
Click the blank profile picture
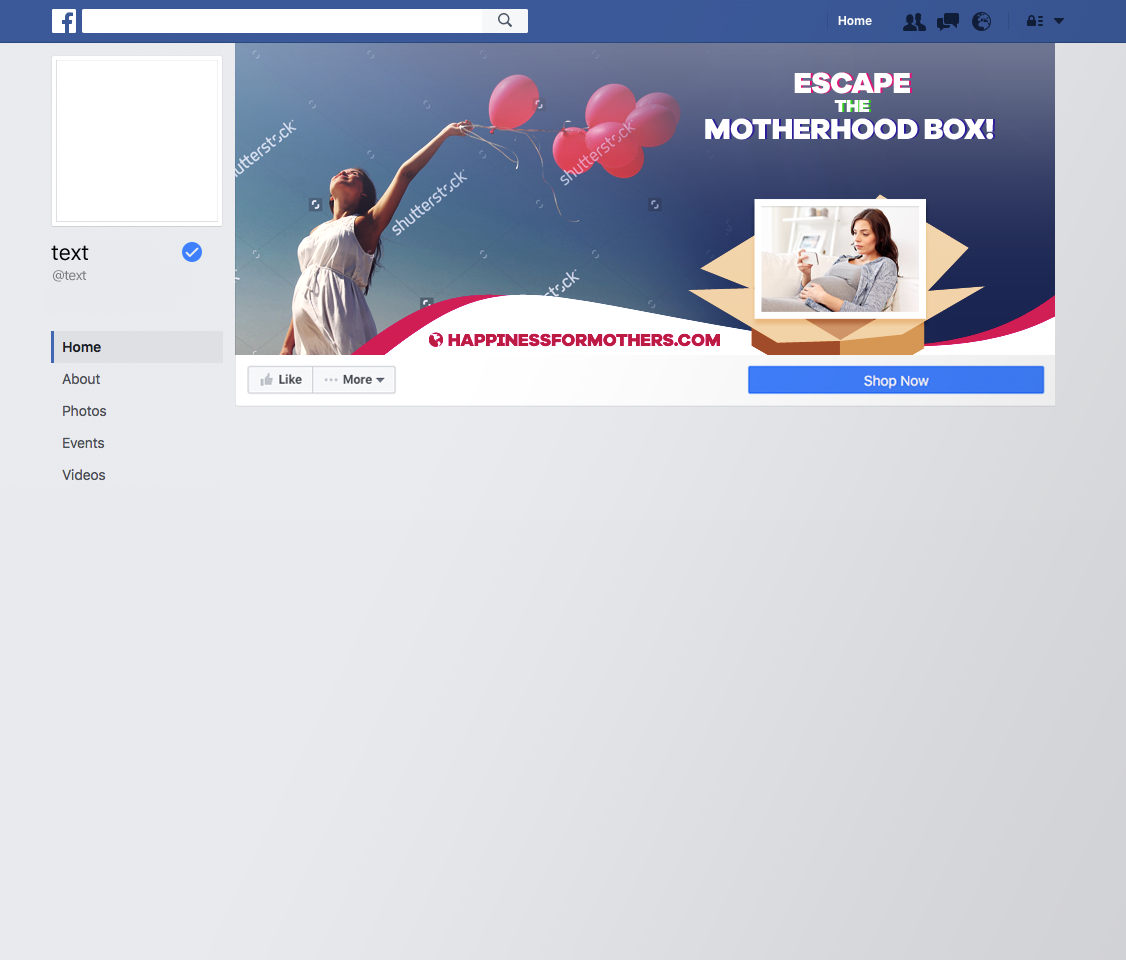[x=137, y=141]
